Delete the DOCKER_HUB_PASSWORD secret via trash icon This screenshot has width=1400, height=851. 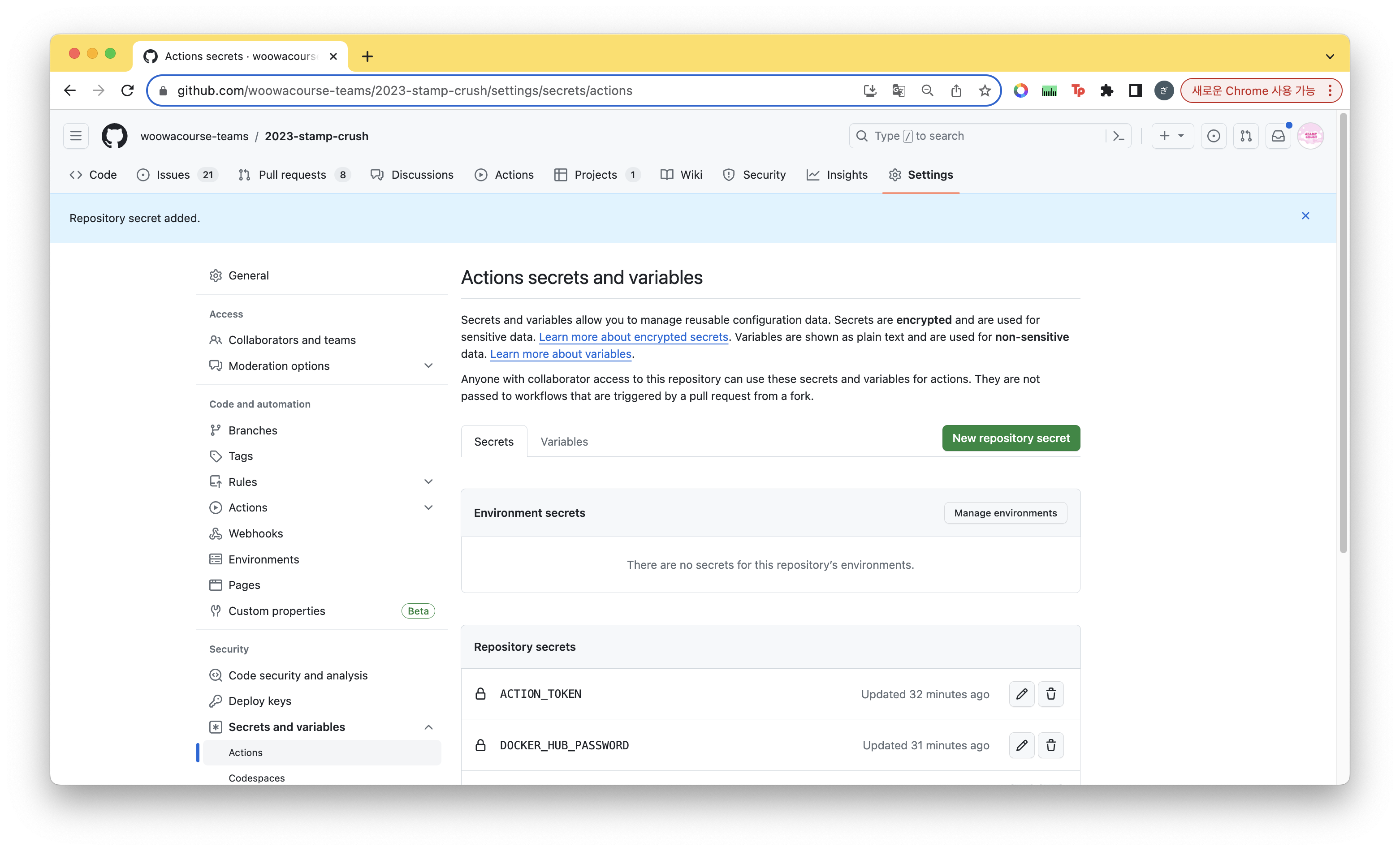pyautogui.click(x=1050, y=745)
